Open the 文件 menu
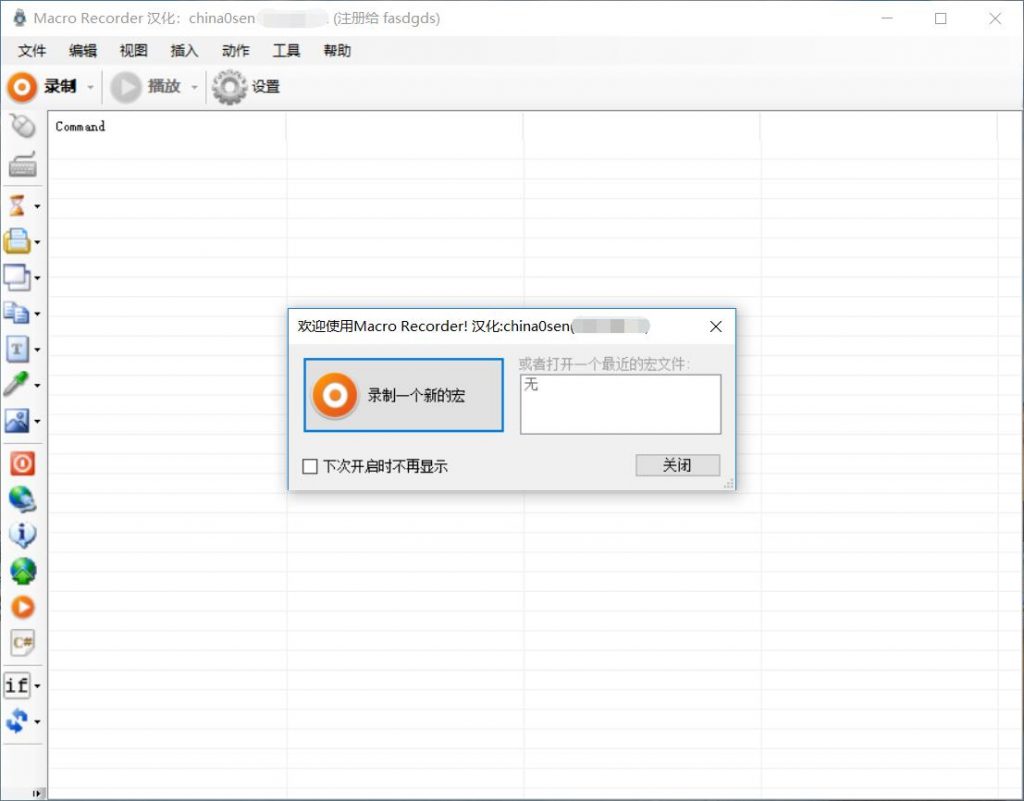Screen dimensions: 1024x801 (x=32, y=51)
